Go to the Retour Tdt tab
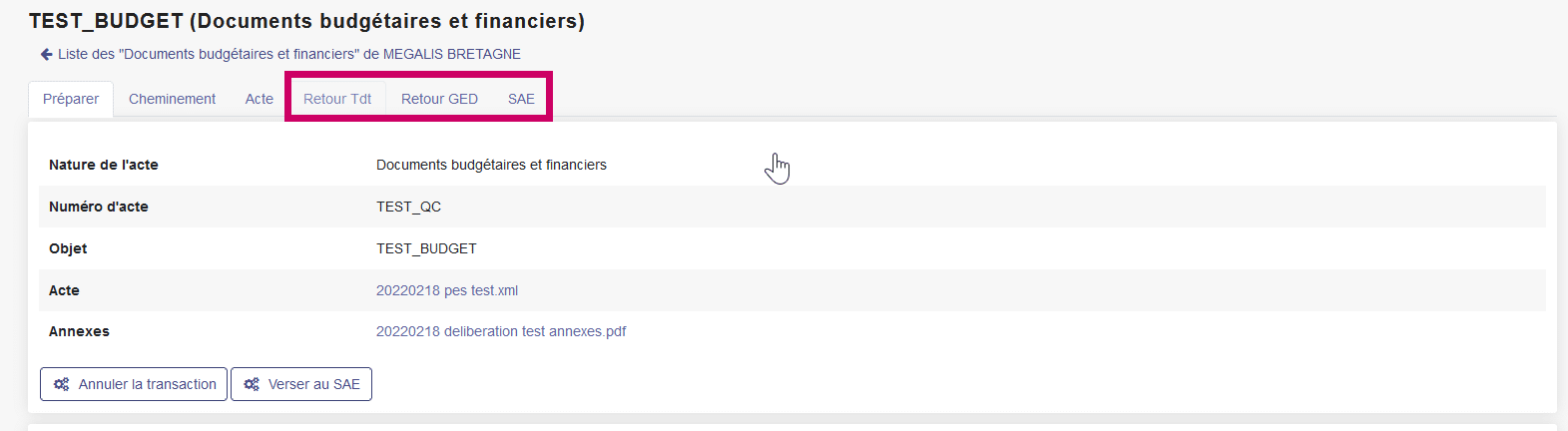 click(337, 99)
